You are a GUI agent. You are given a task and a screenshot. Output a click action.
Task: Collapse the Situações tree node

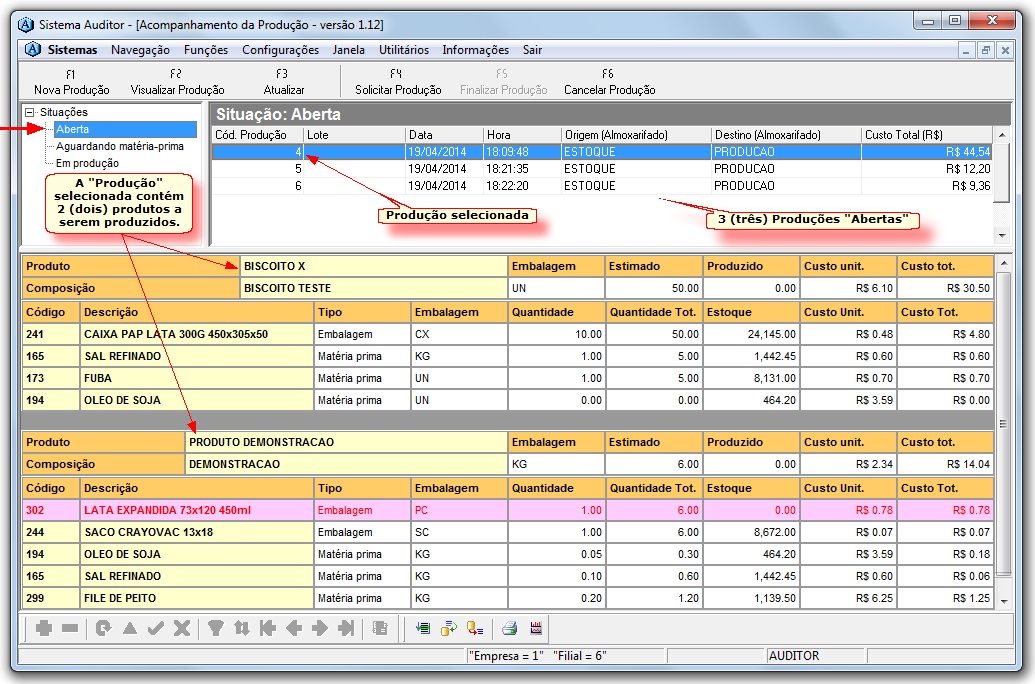pos(30,113)
